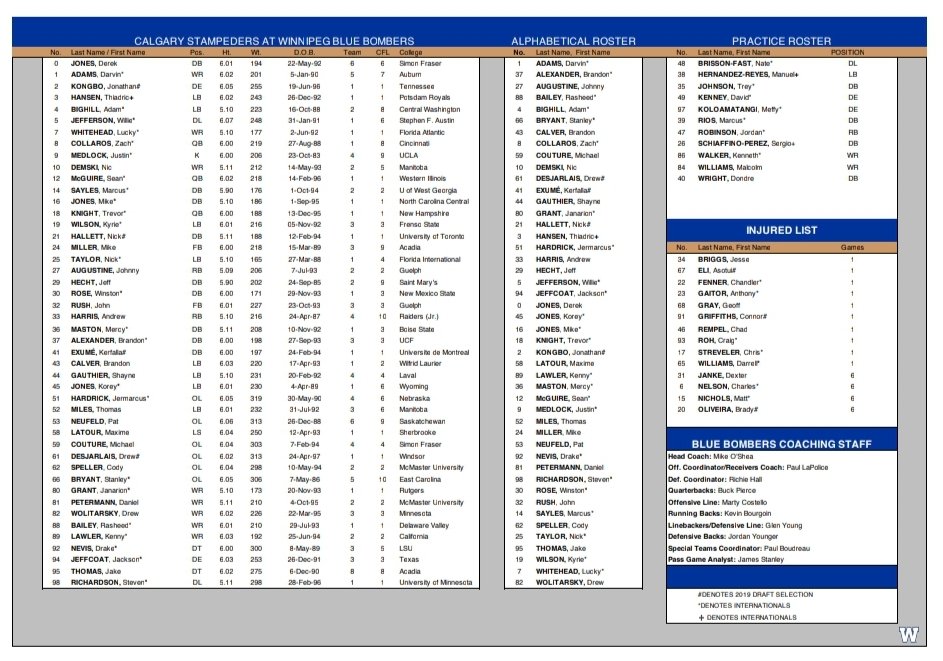Click the 'POSITION' column header in the practice roster
The width and height of the screenshot is (943, 661).
[x=847, y=52]
